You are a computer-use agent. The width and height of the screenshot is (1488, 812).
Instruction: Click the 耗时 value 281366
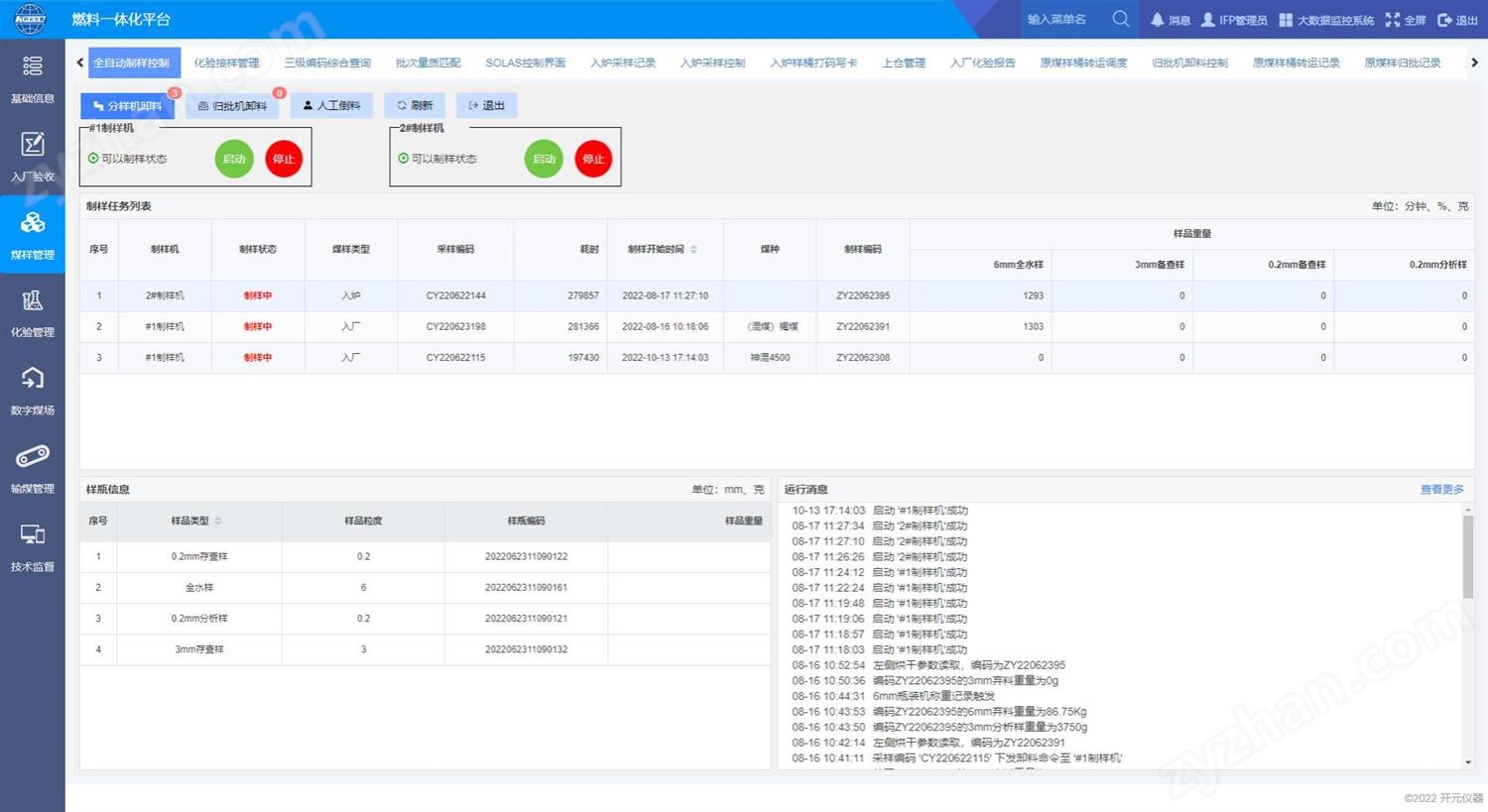click(x=583, y=326)
